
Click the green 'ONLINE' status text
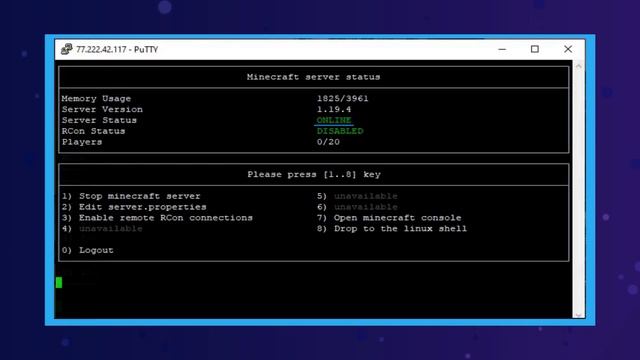[334, 120]
